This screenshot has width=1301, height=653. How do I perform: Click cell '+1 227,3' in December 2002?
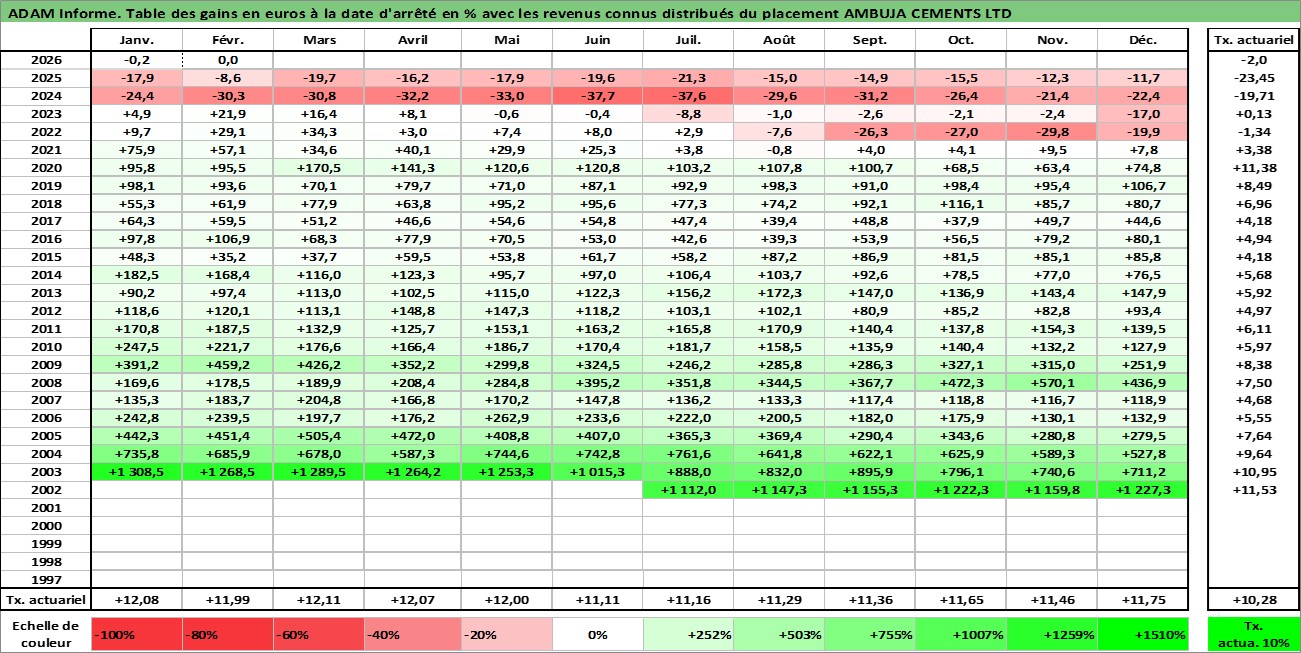click(x=1143, y=490)
